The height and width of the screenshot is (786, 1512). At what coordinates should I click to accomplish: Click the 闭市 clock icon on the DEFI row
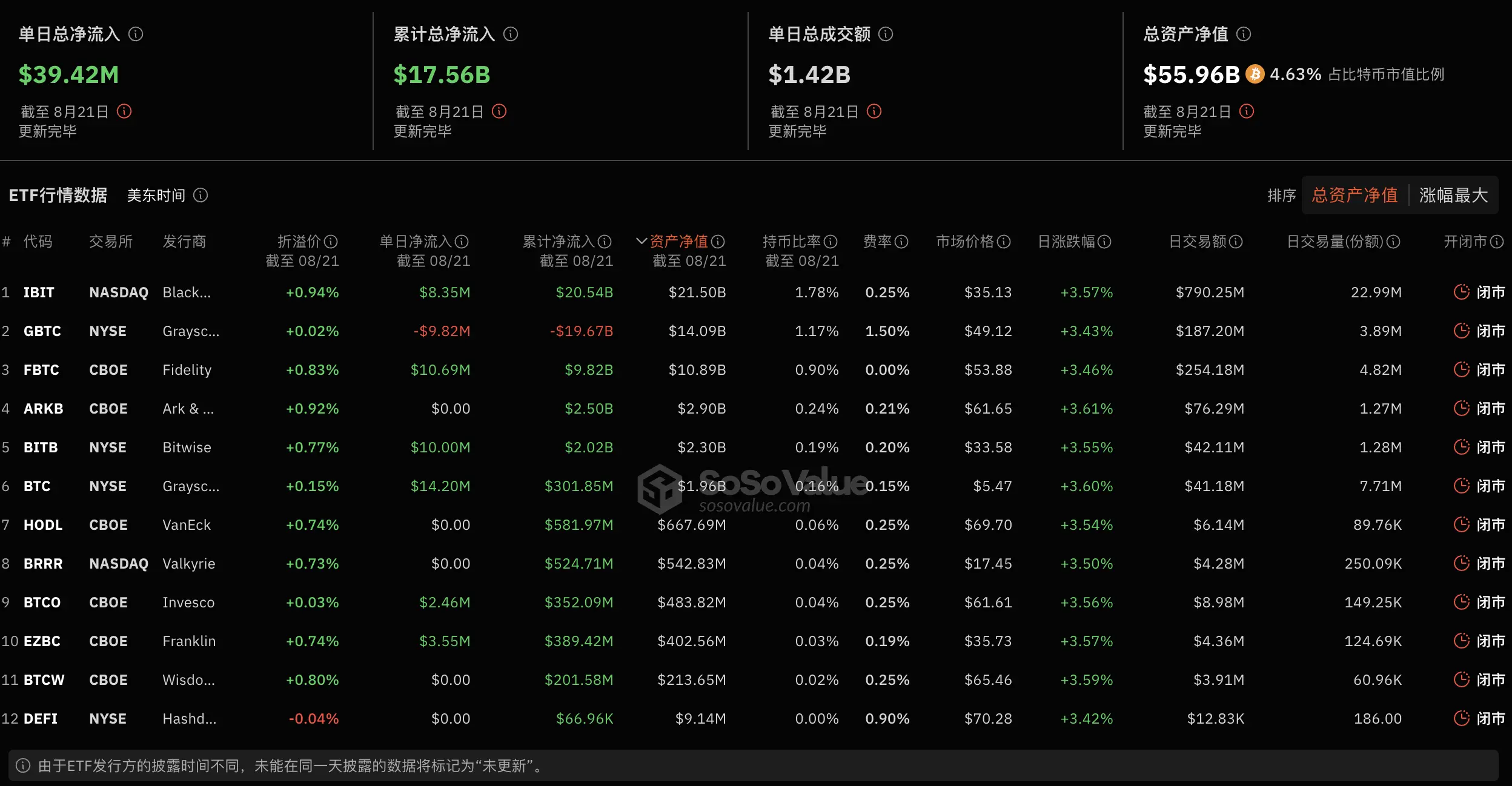[x=1462, y=718]
